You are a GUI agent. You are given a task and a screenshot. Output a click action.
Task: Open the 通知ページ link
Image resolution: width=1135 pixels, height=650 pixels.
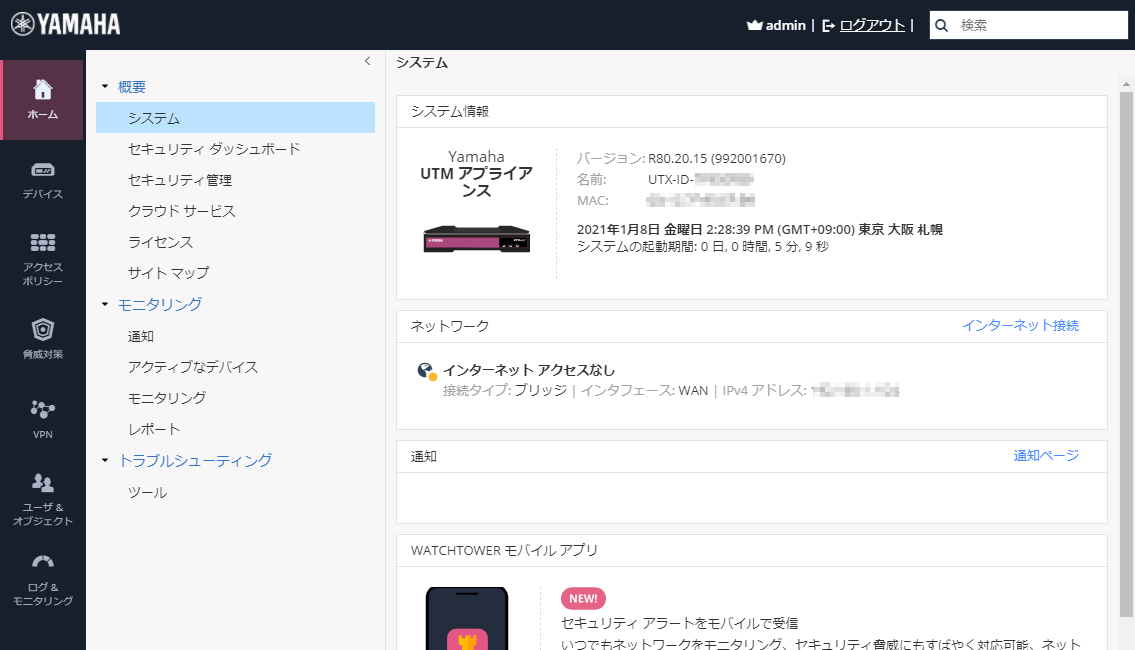(x=1047, y=456)
